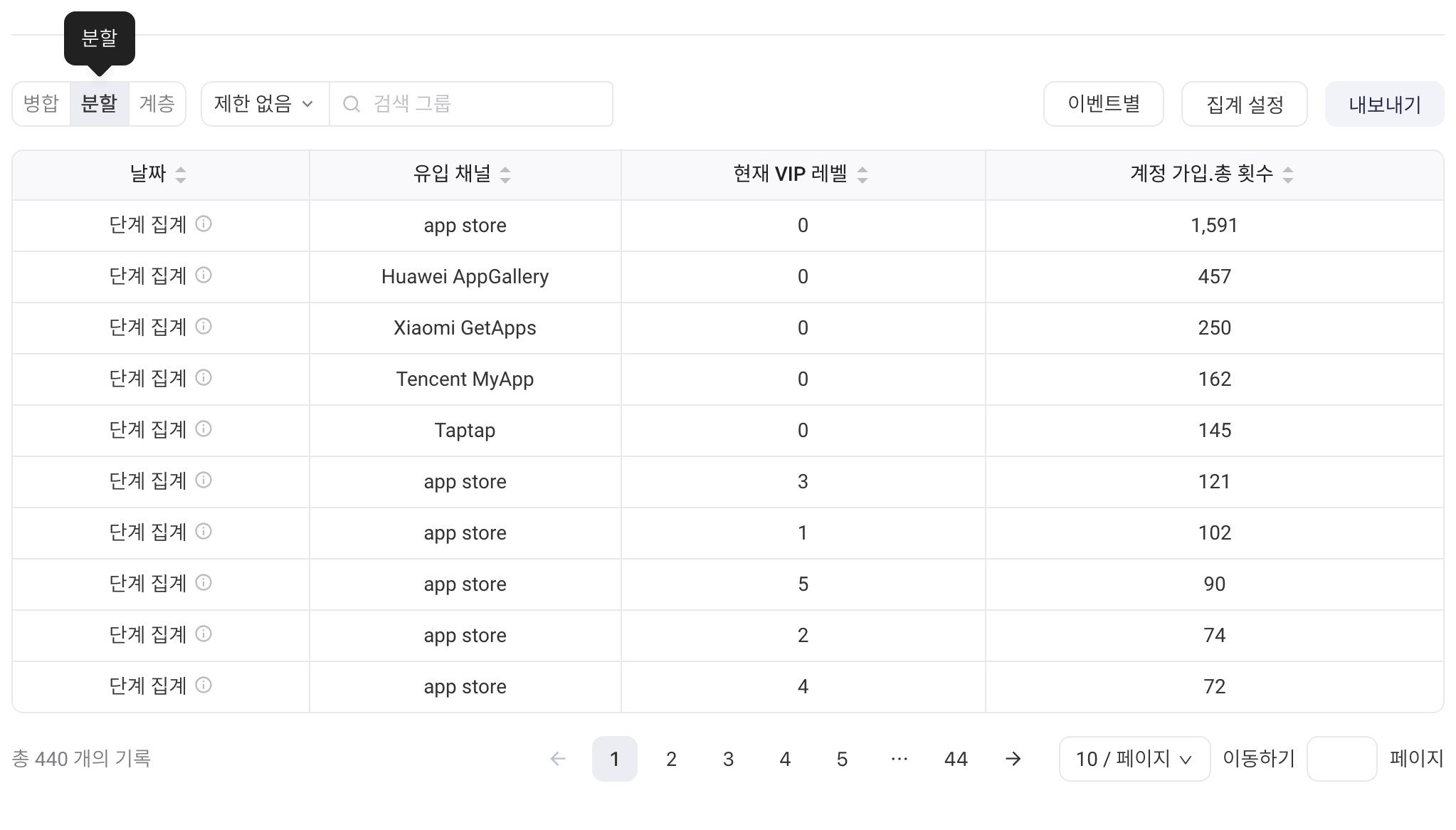This screenshot has height=830, width=1456.
Task: Open the 제한 없음 dropdown
Action: pos(265,104)
